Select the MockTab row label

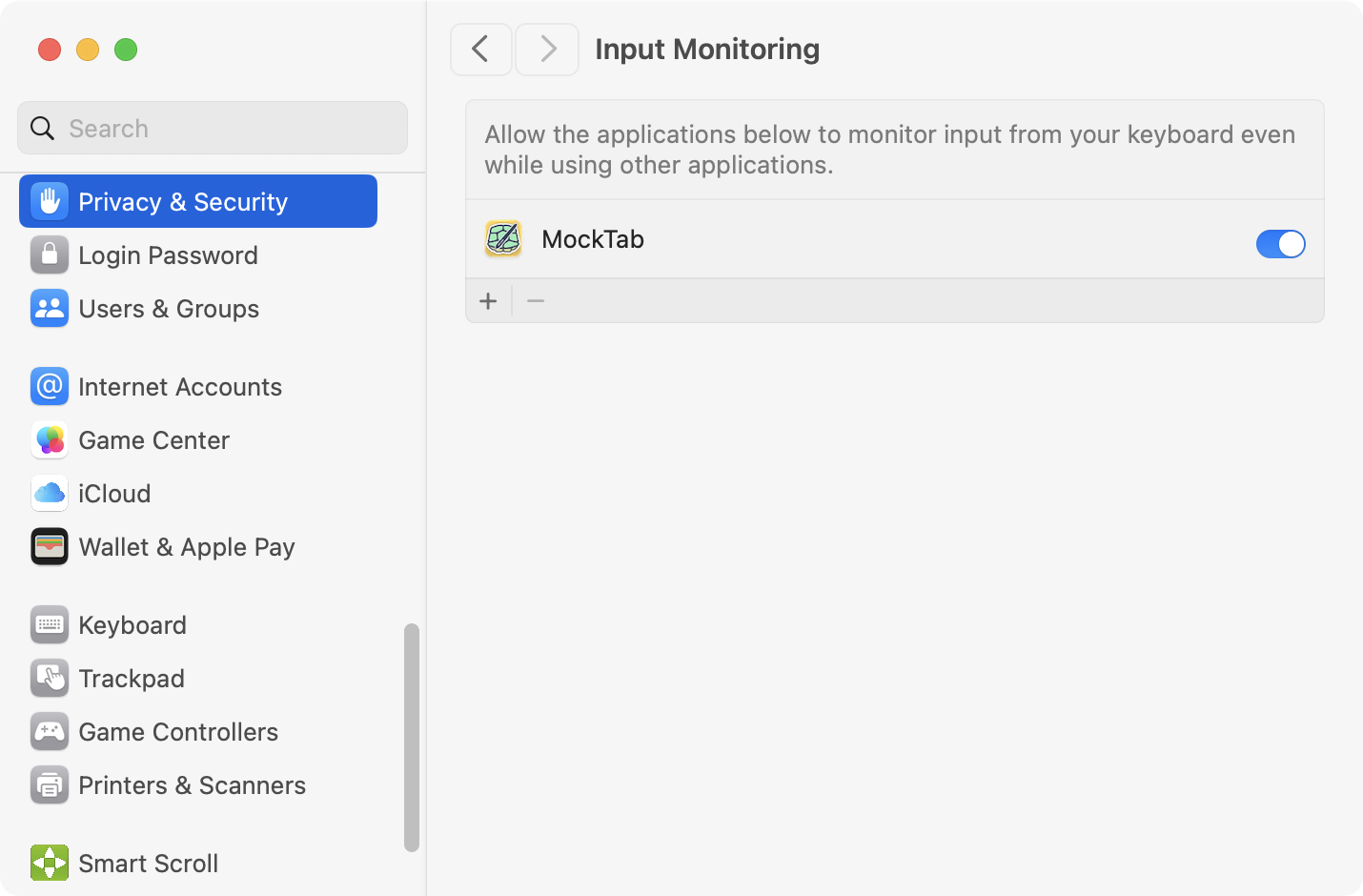[x=593, y=239]
